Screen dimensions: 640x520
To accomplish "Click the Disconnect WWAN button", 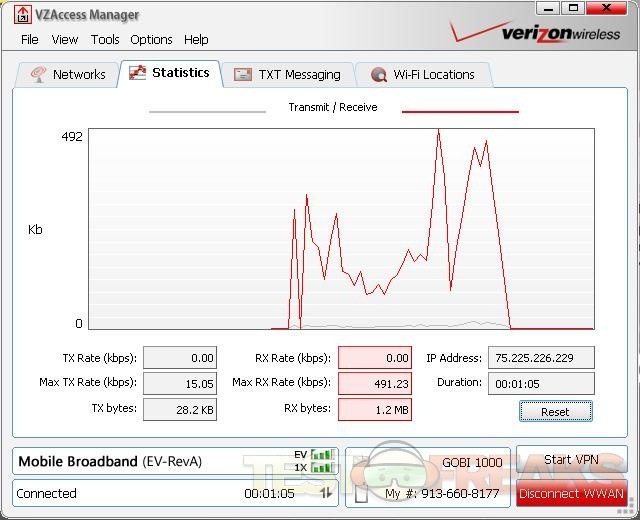I will pyautogui.click(x=571, y=493).
